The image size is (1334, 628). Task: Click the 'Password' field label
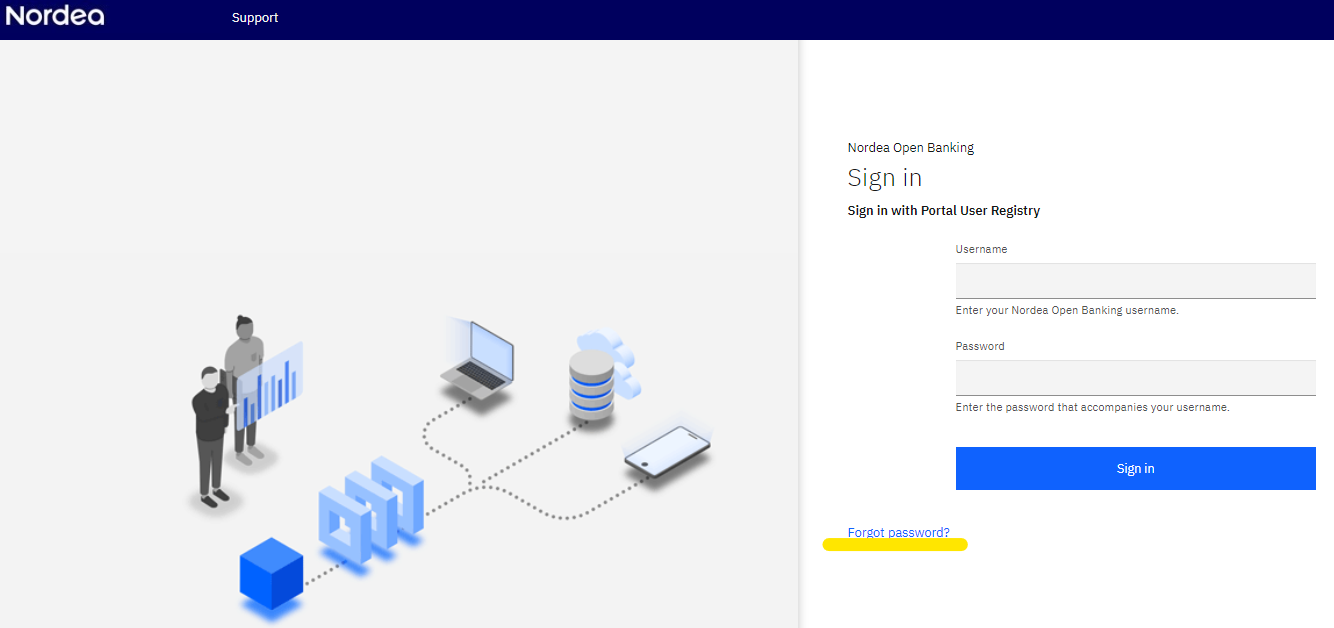point(980,346)
